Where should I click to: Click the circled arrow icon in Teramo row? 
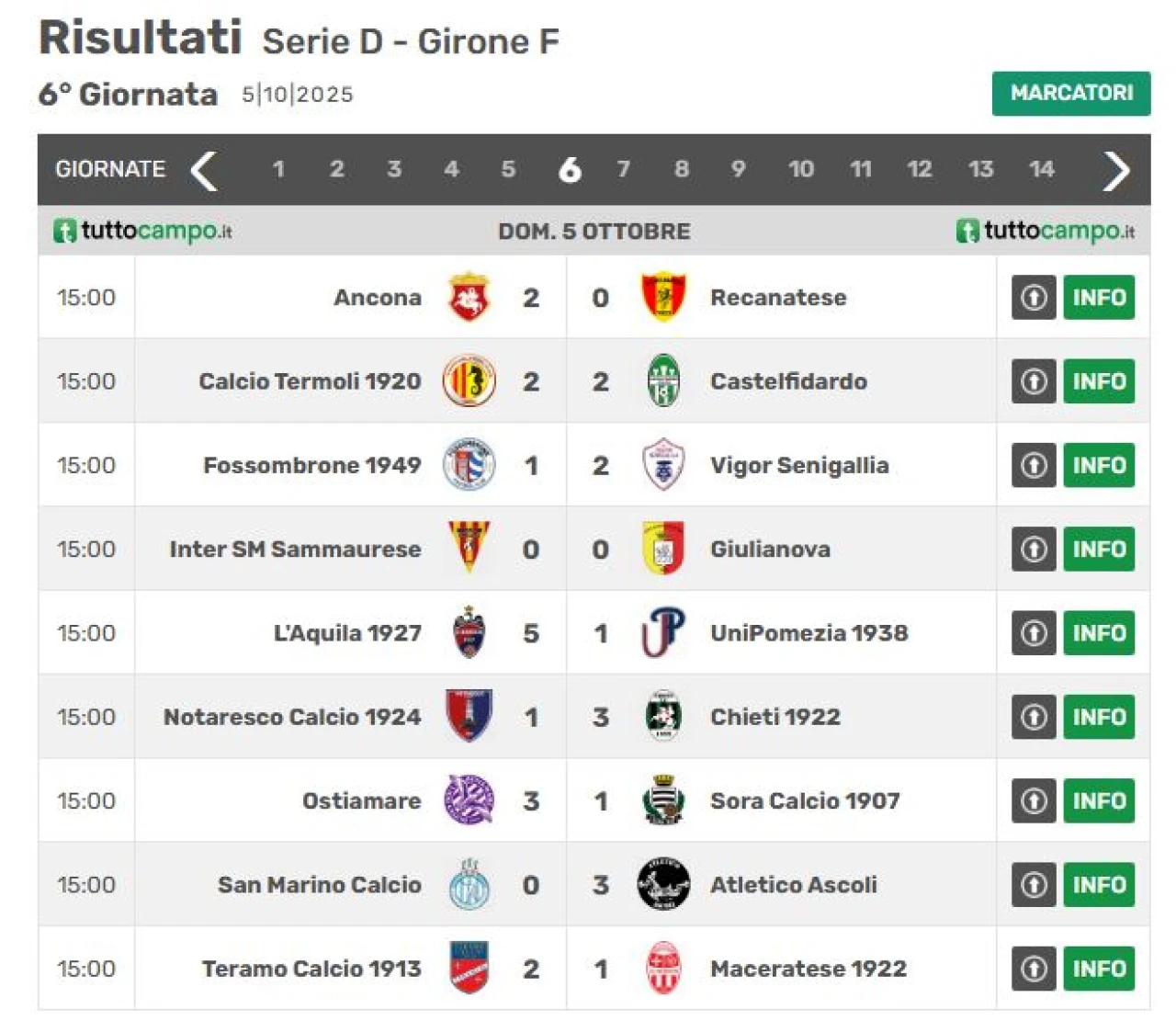point(1034,968)
